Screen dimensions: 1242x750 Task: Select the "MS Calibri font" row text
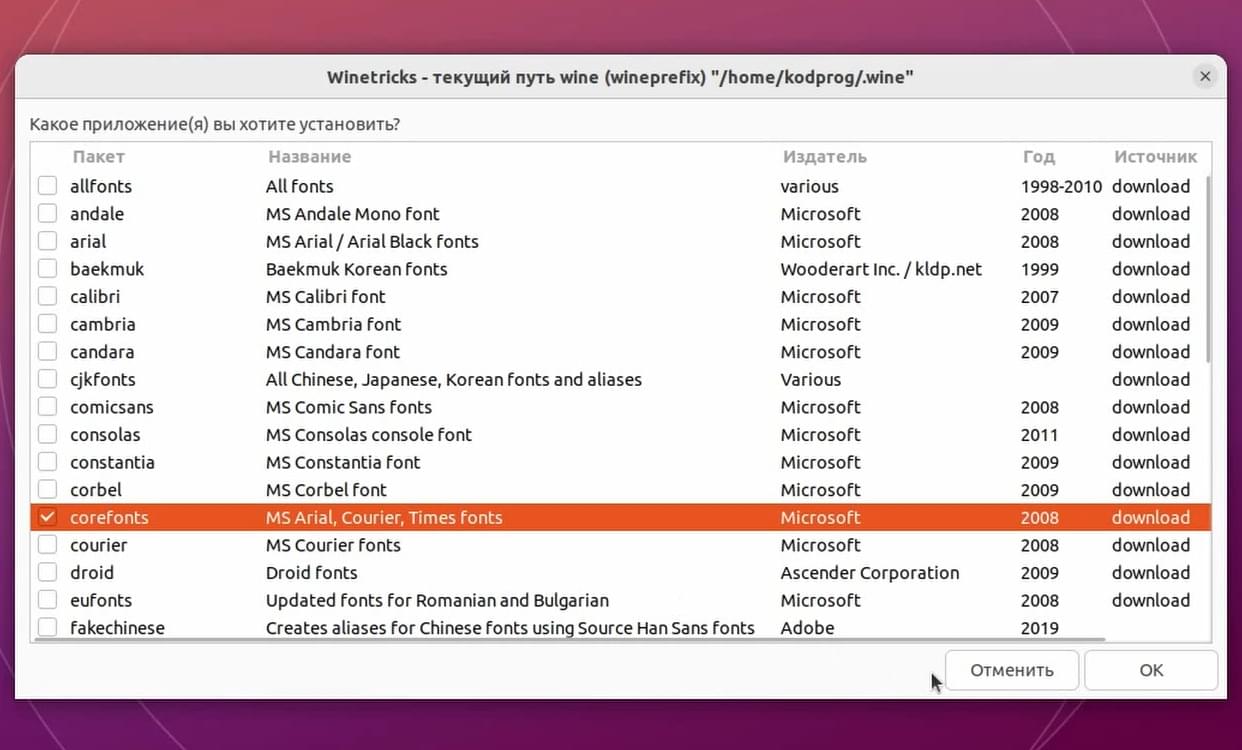(x=325, y=297)
